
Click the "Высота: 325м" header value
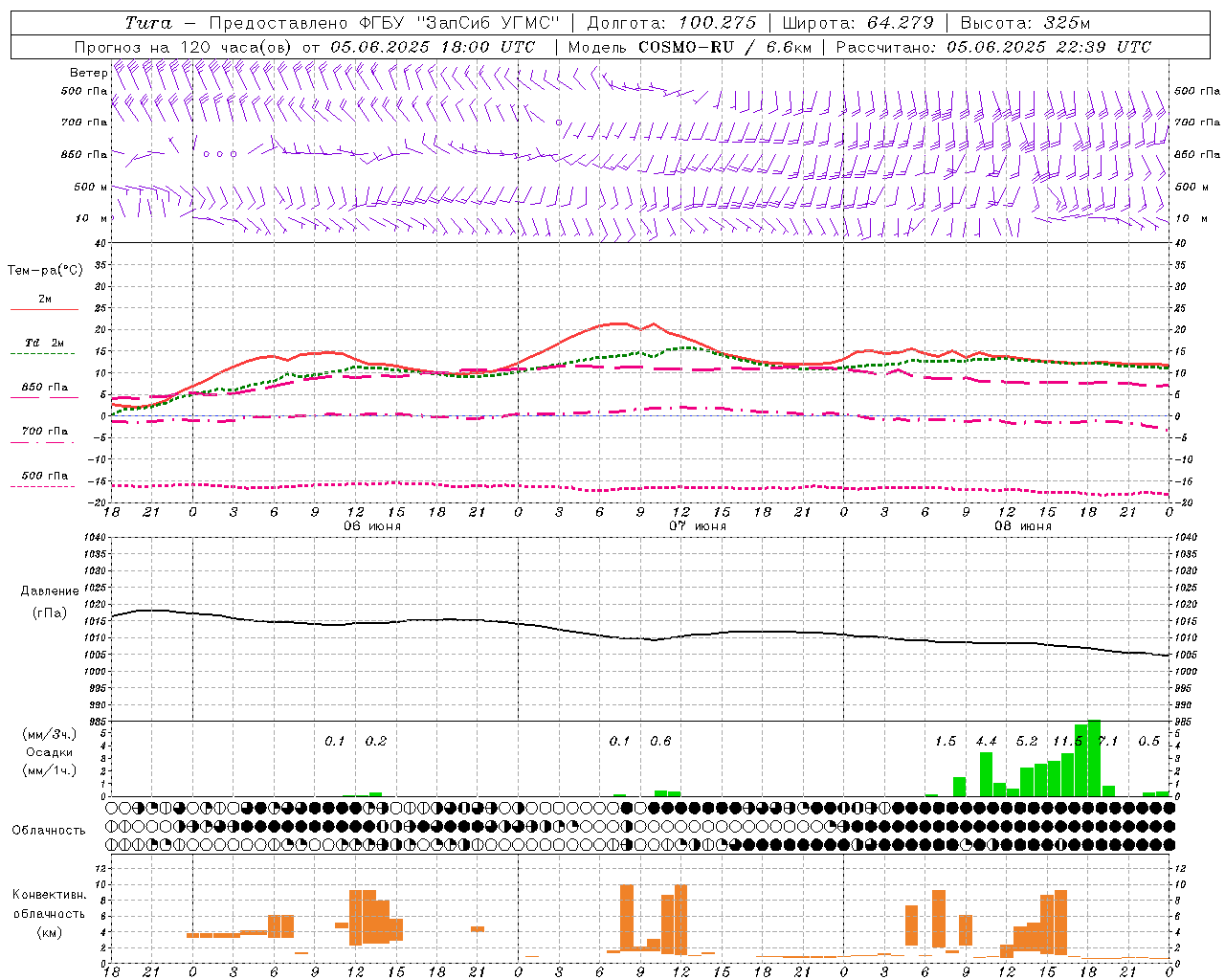[x=1025, y=23]
